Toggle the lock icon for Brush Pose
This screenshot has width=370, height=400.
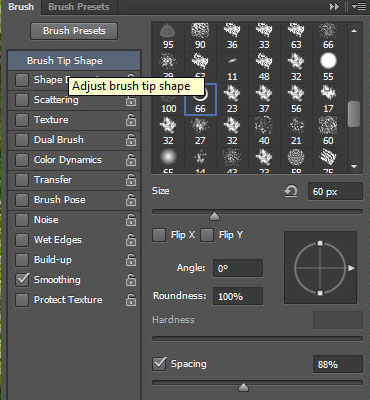131,200
